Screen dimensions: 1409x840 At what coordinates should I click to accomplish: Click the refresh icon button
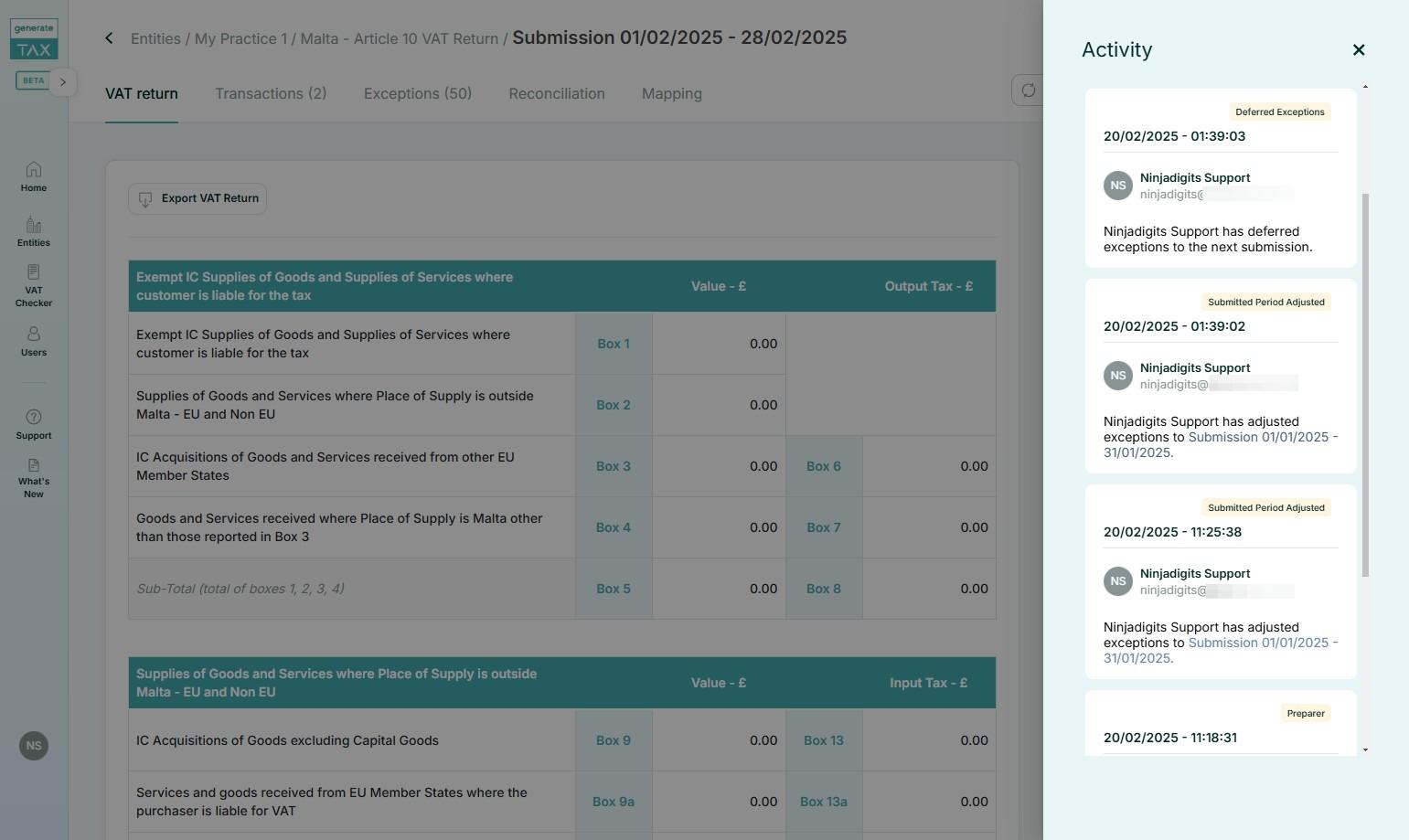pos(1028,90)
